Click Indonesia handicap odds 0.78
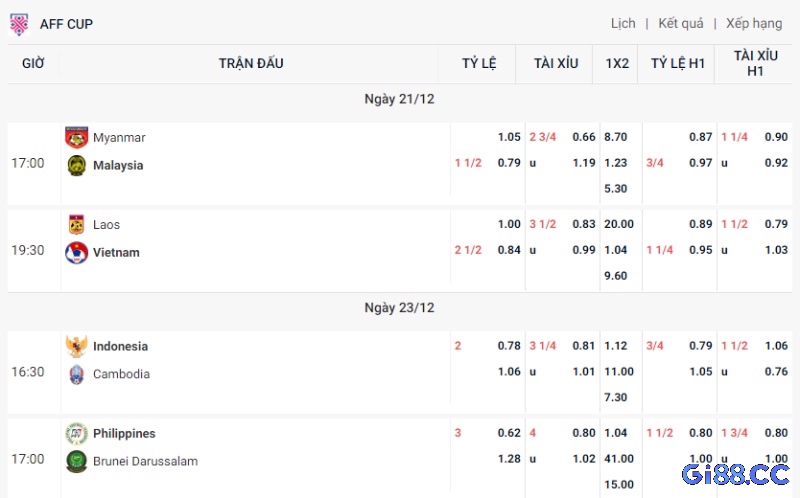The height and width of the screenshot is (498, 800). tap(509, 346)
